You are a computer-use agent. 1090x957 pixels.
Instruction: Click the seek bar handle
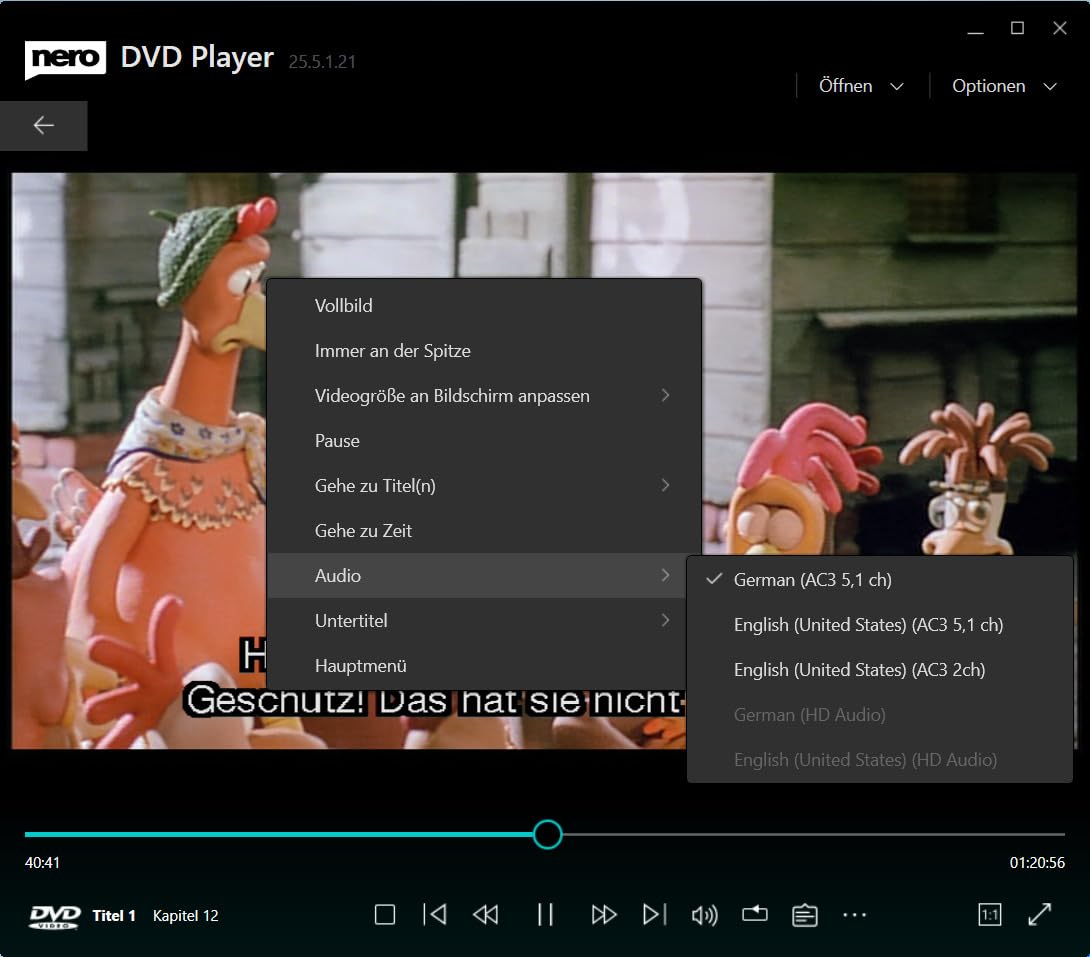(547, 834)
